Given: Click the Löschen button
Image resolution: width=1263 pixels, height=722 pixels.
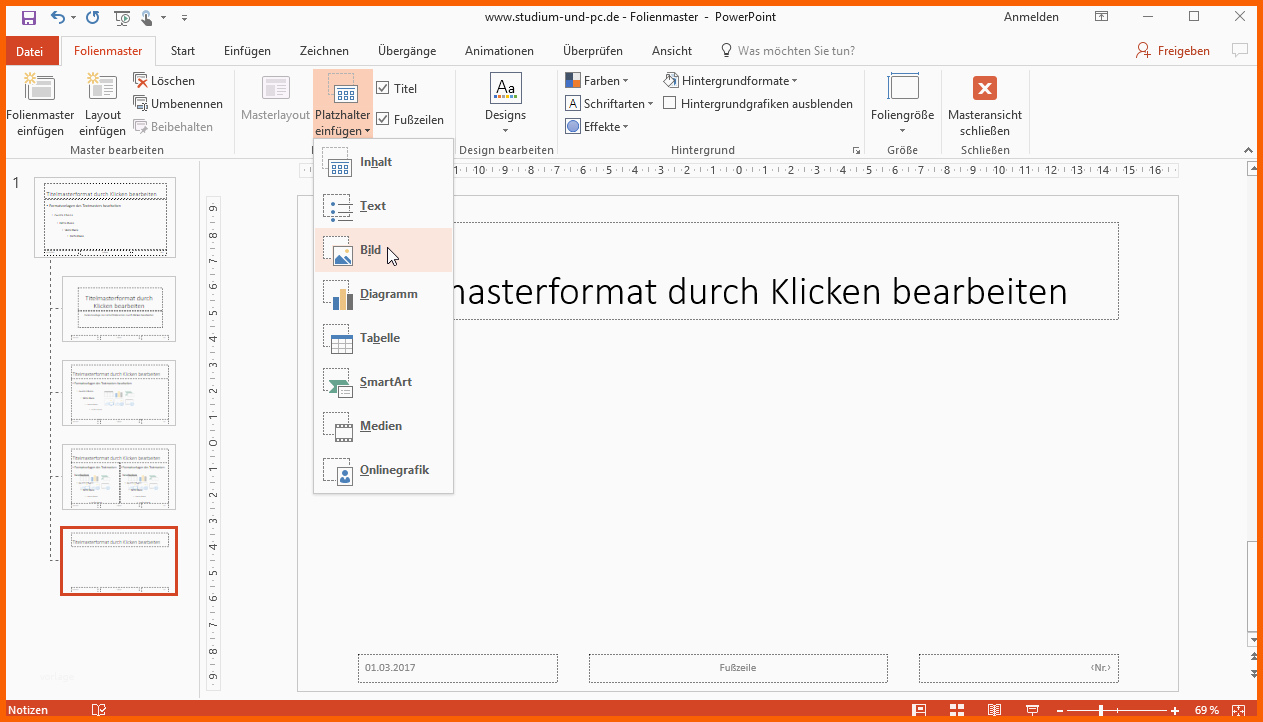Looking at the screenshot, I should pos(164,80).
